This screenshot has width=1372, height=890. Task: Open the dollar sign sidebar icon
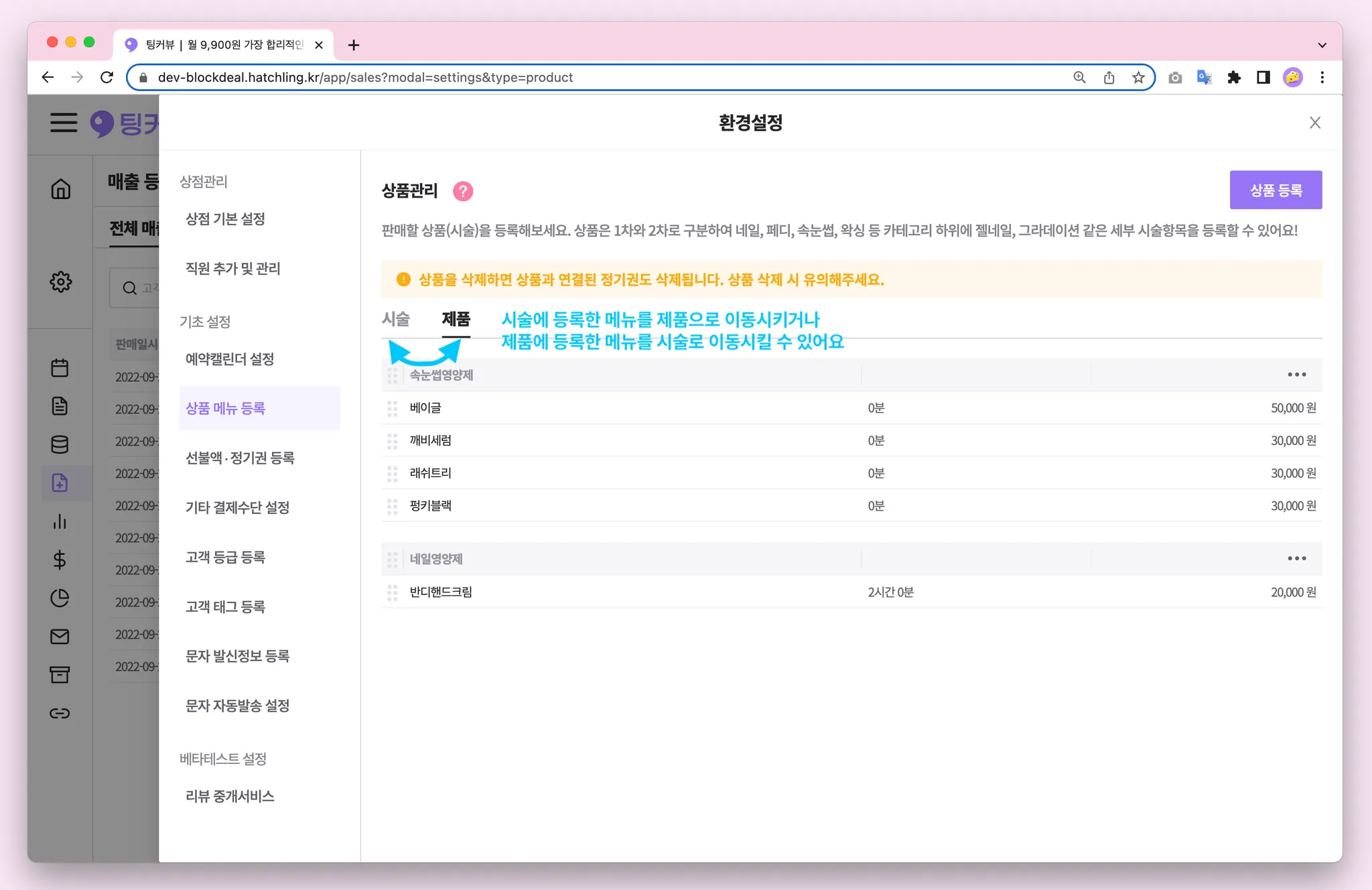tap(60, 560)
